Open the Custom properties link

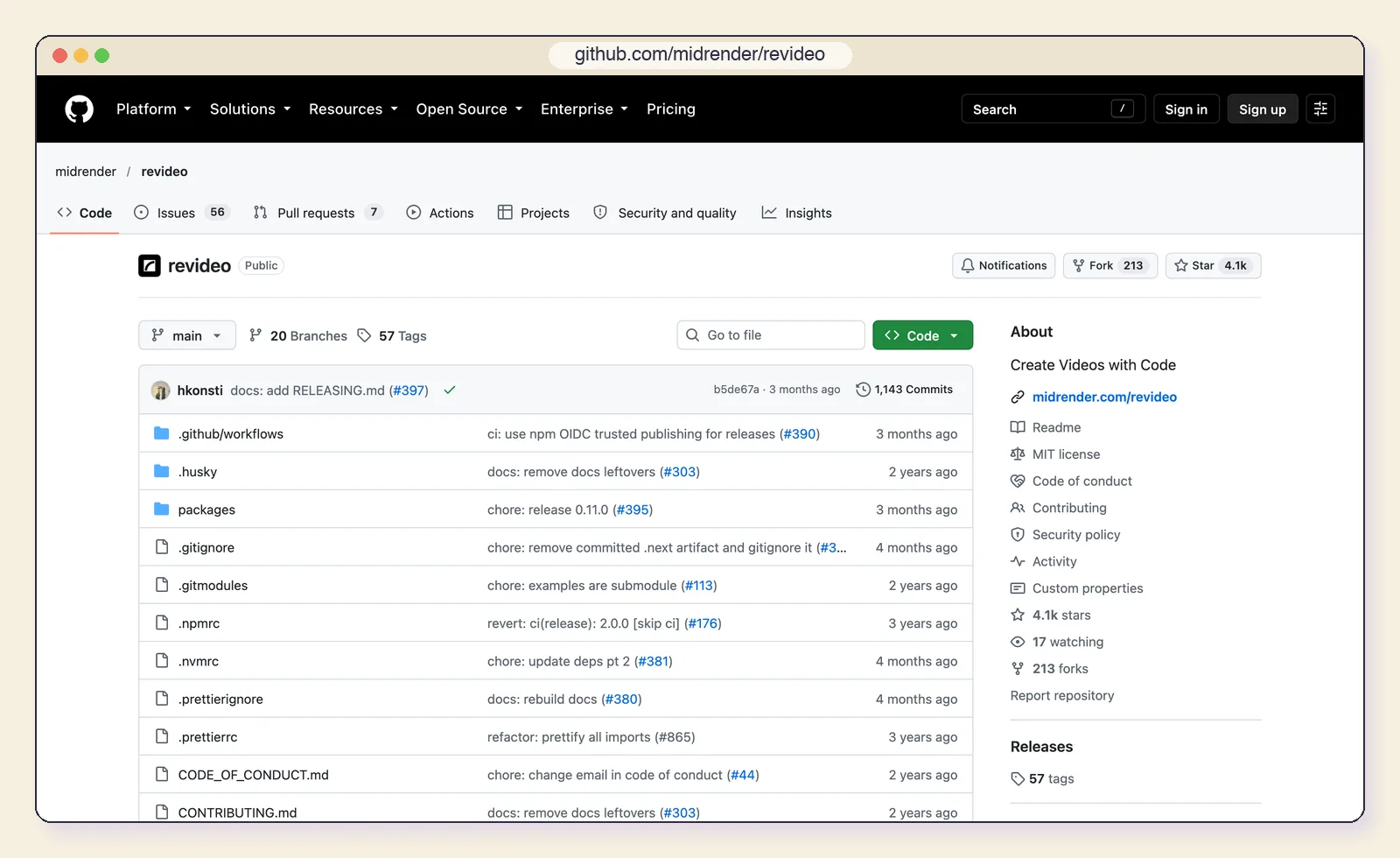1088,588
